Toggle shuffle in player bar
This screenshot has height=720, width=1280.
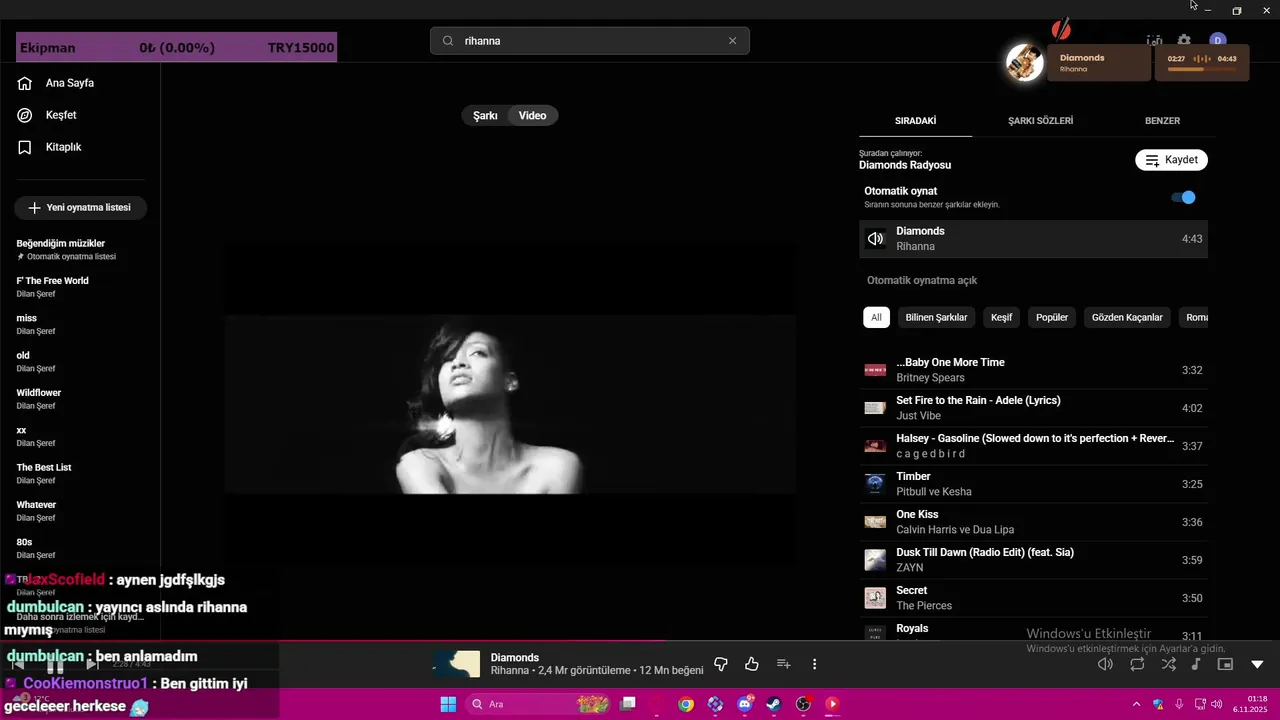[1168, 664]
